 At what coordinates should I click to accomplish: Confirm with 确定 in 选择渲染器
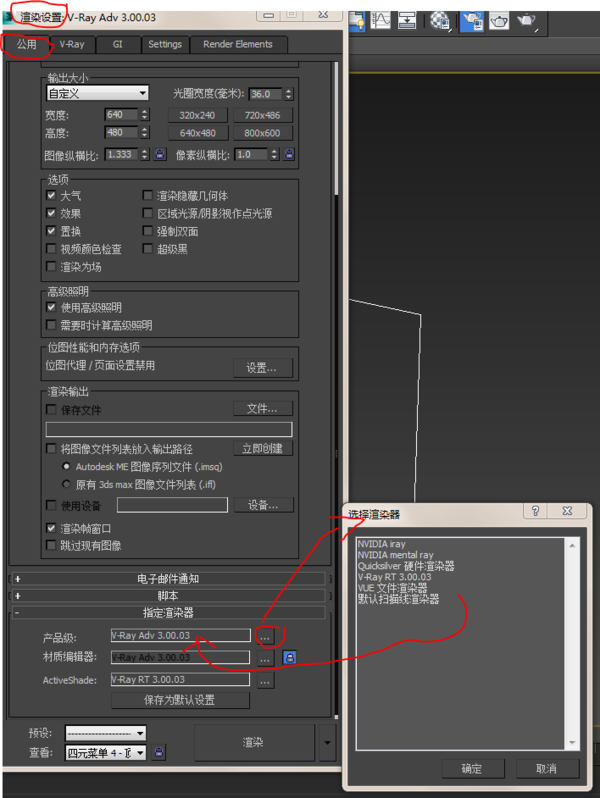472,768
